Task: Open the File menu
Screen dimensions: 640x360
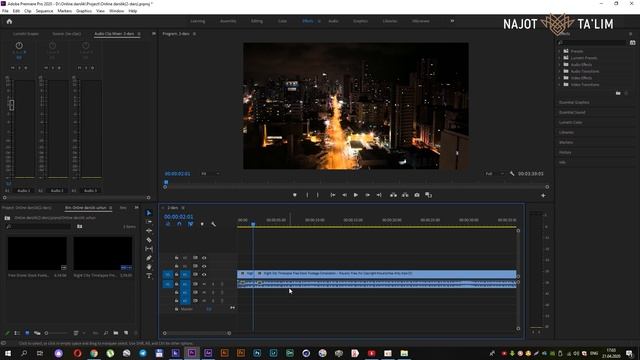Action: [5, 11]
